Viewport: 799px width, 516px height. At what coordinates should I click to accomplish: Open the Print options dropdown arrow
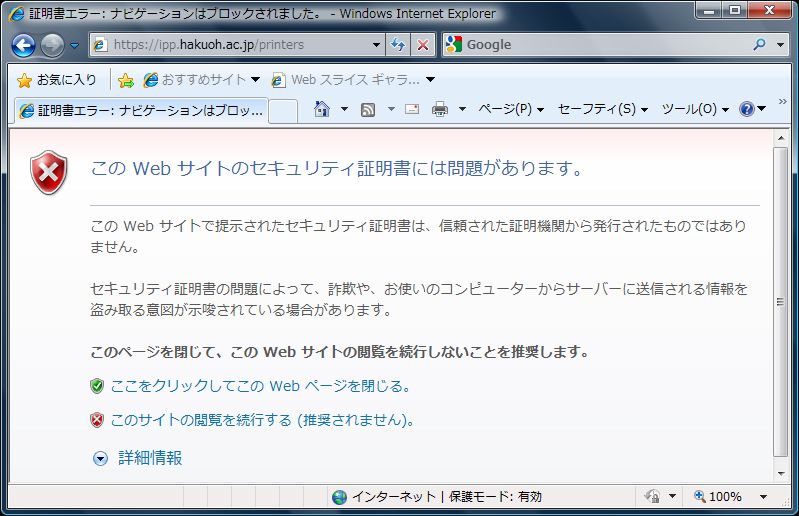click(x=462, y=109)
